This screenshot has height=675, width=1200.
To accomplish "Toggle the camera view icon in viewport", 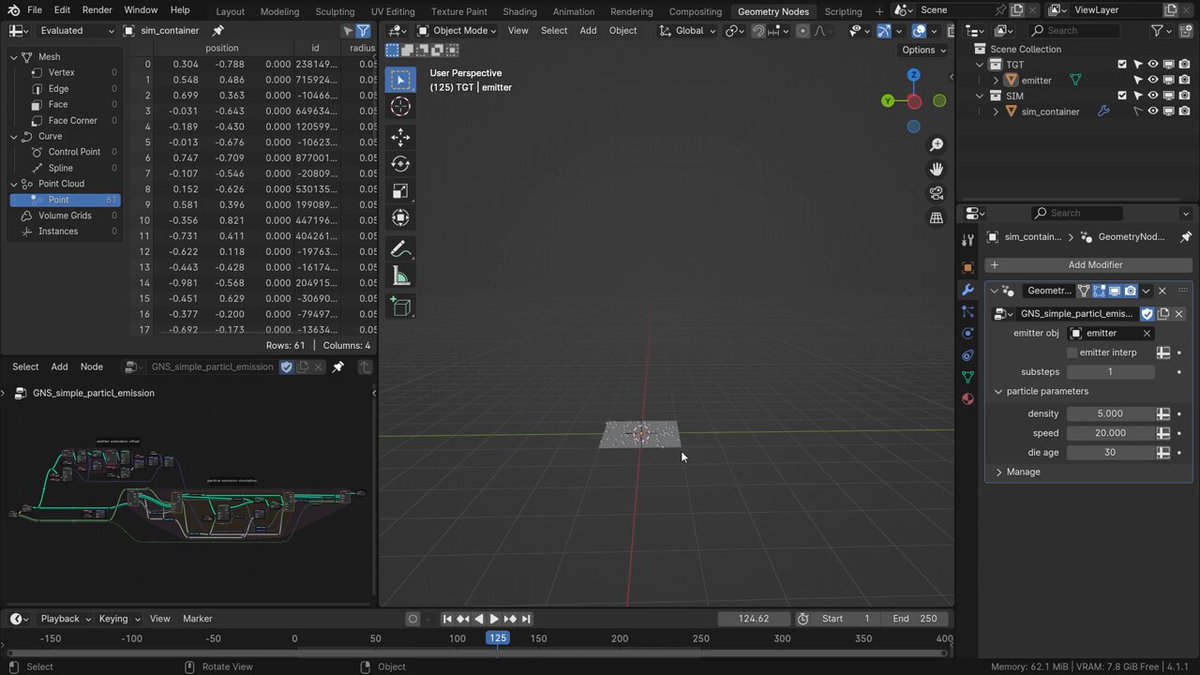I will 937,193.
